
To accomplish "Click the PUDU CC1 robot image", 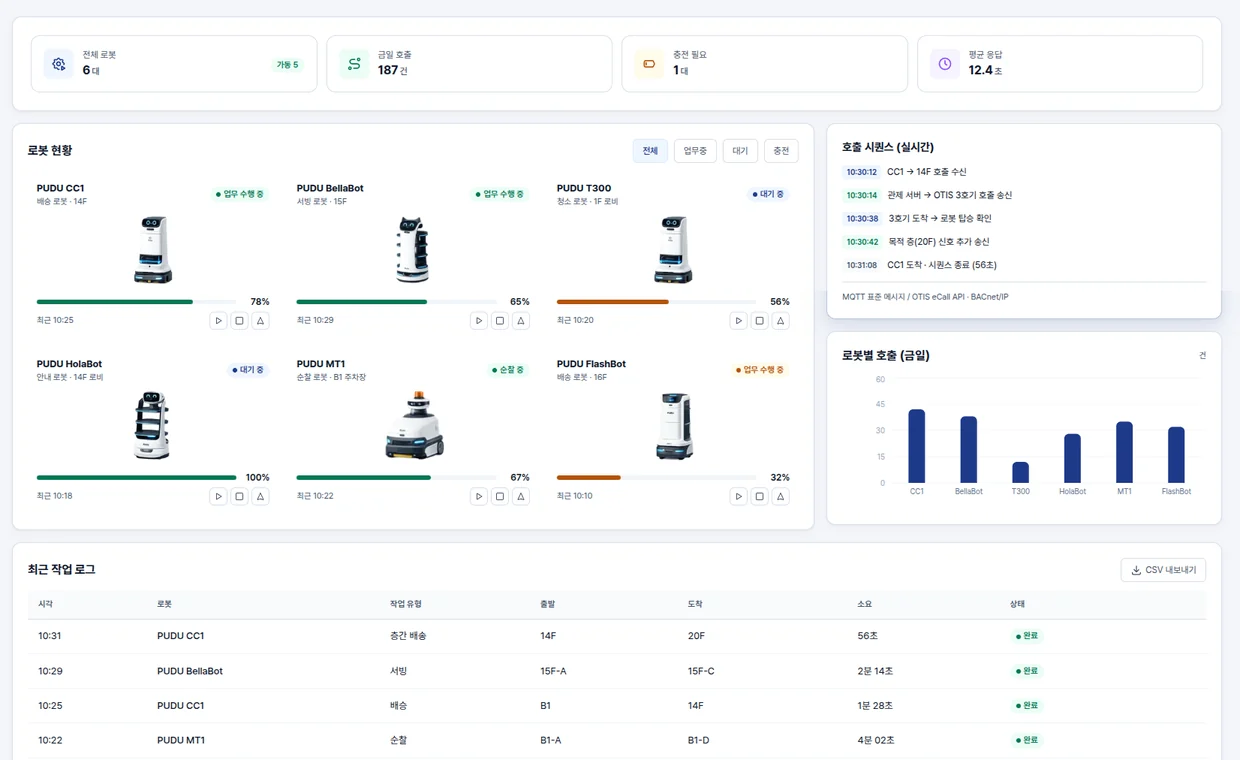I will [x=153, y=249].
